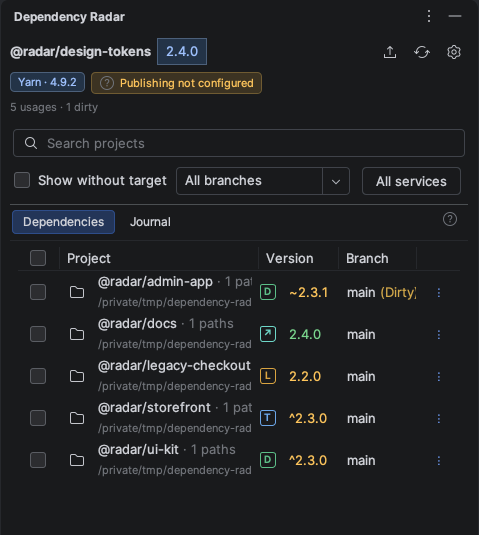The width and height of the screenshot is (479, 535).
Task: Click the publish upload icon
Action: coord(390,52)
